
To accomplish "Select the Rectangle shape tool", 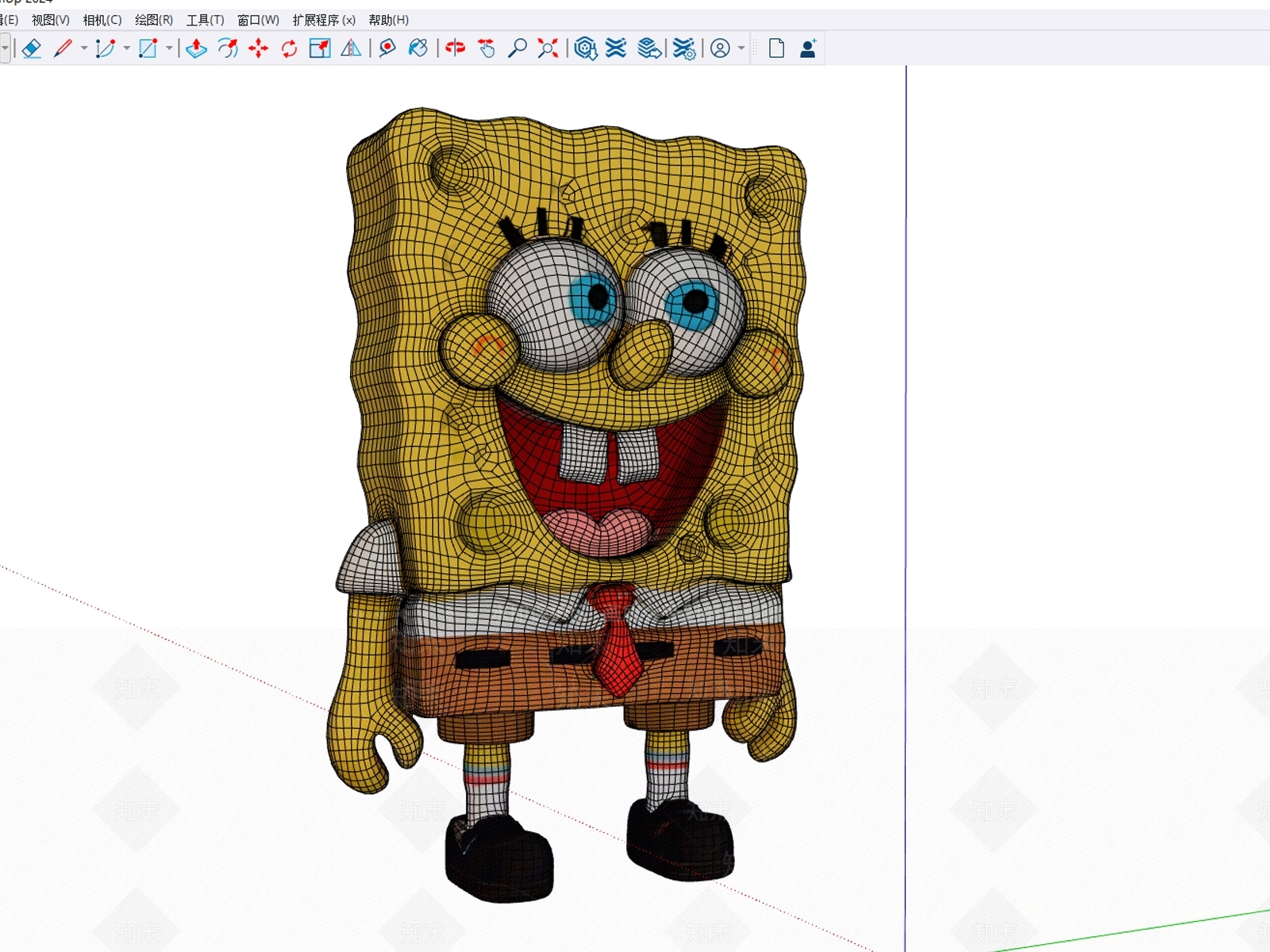I will (x=148, y=48).
